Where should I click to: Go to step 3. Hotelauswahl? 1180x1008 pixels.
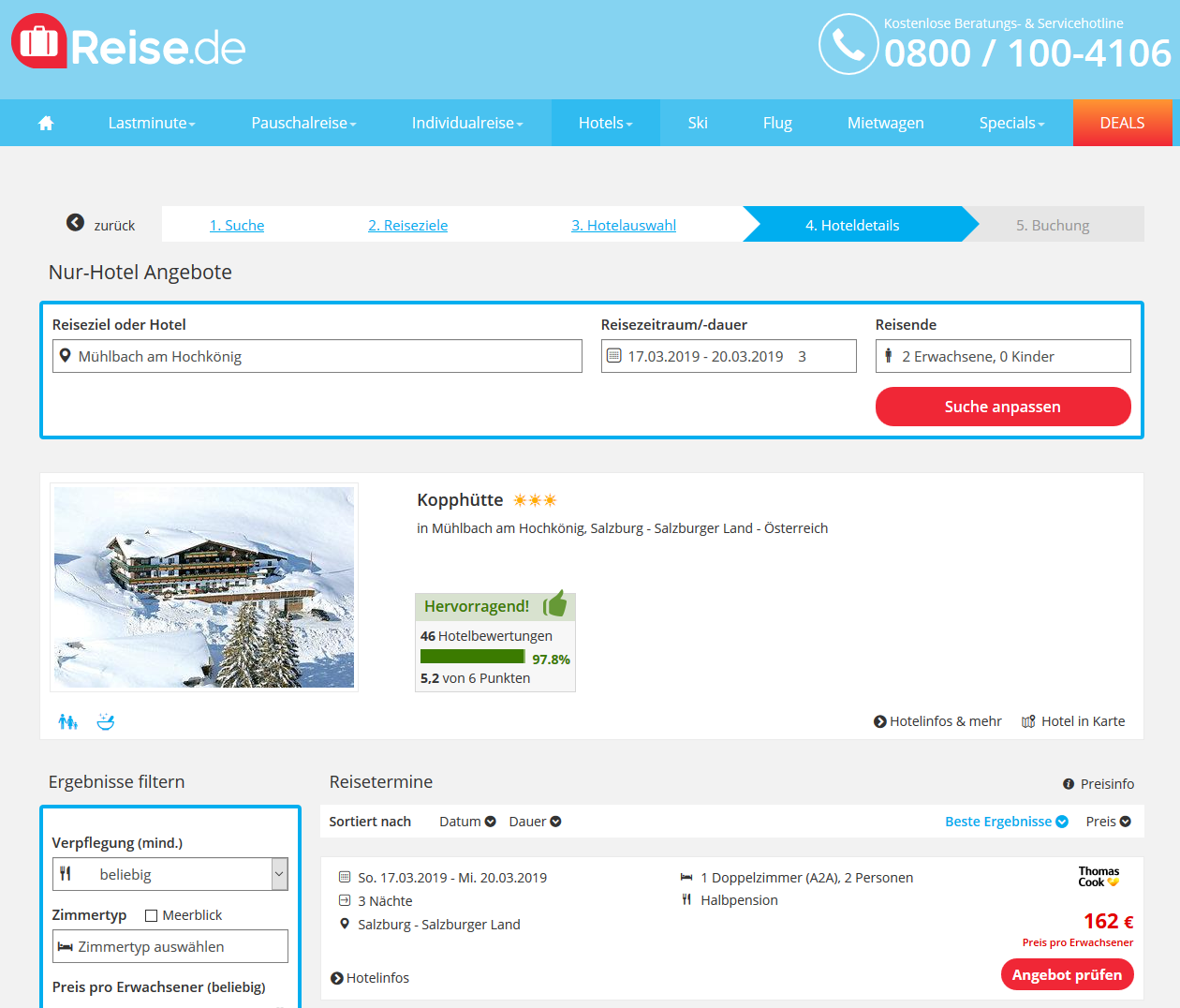pyautogui.click(x=624, y=225)
